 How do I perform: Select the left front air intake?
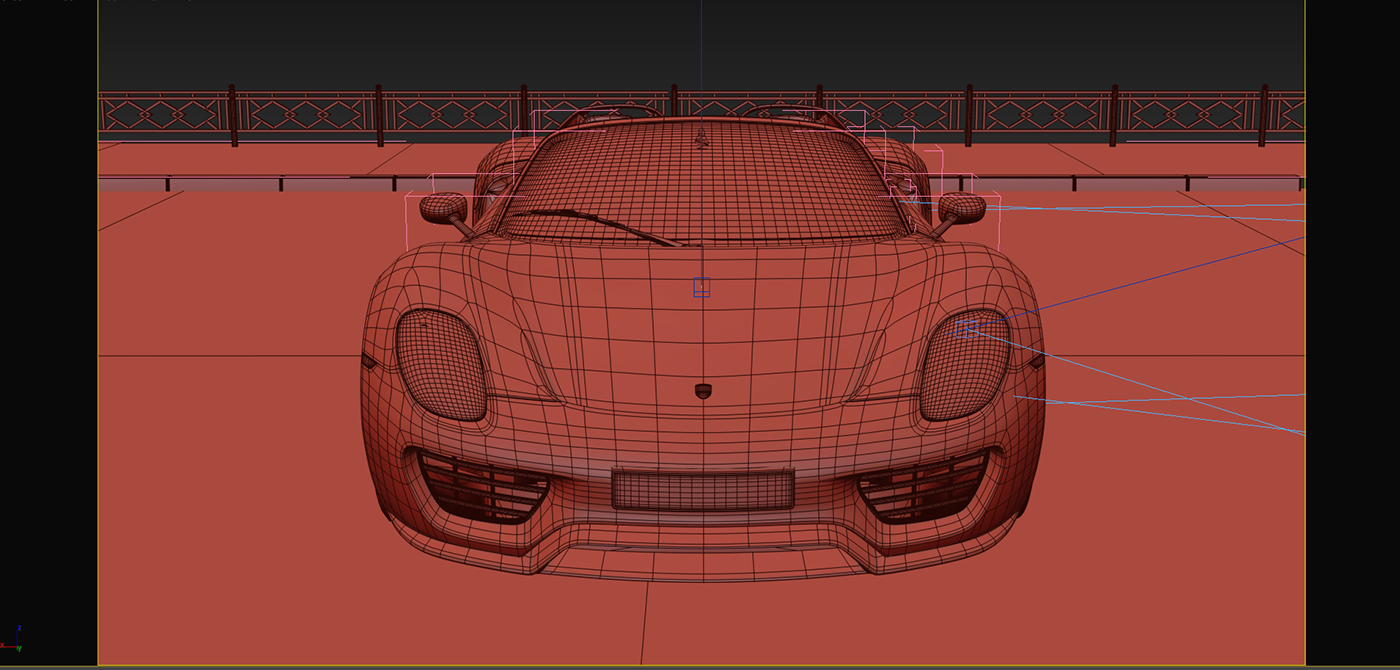(480, 485)
